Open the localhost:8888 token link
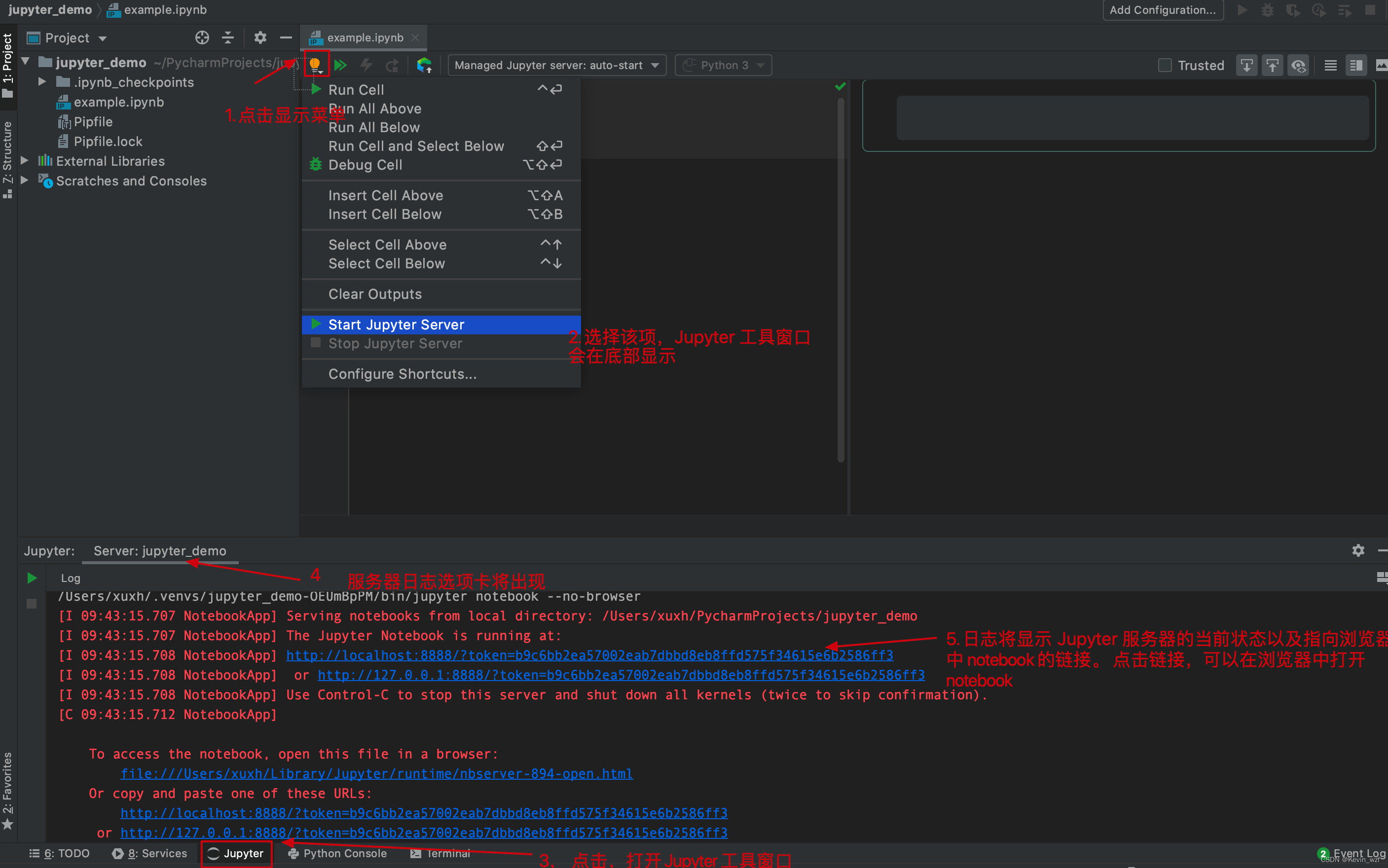The width and height of the screenshot is (1388, 868). [589, 655]
